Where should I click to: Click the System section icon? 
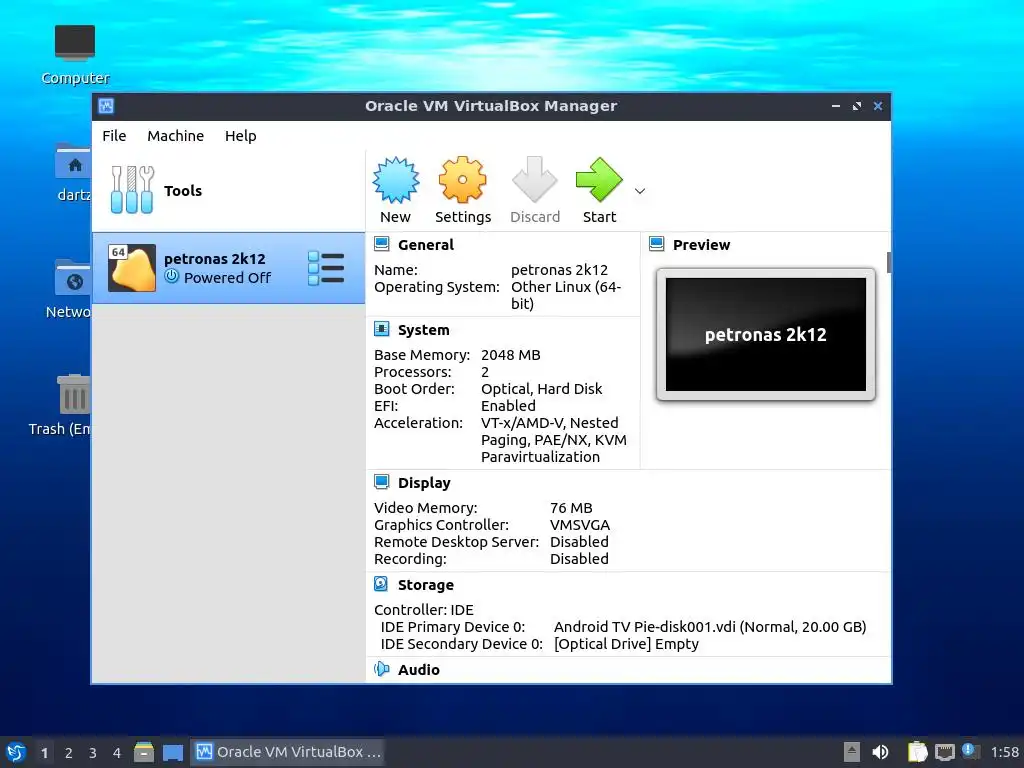381,329
